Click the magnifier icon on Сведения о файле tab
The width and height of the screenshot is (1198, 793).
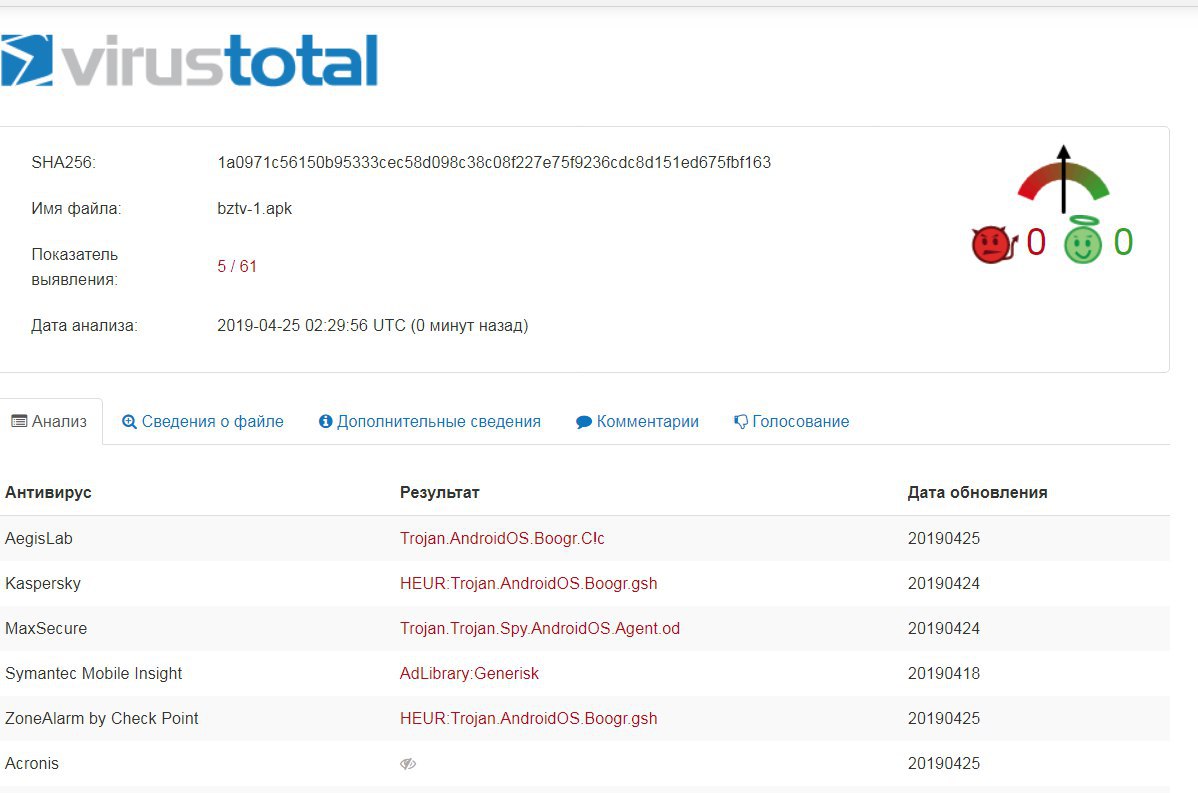coord(129,422)
